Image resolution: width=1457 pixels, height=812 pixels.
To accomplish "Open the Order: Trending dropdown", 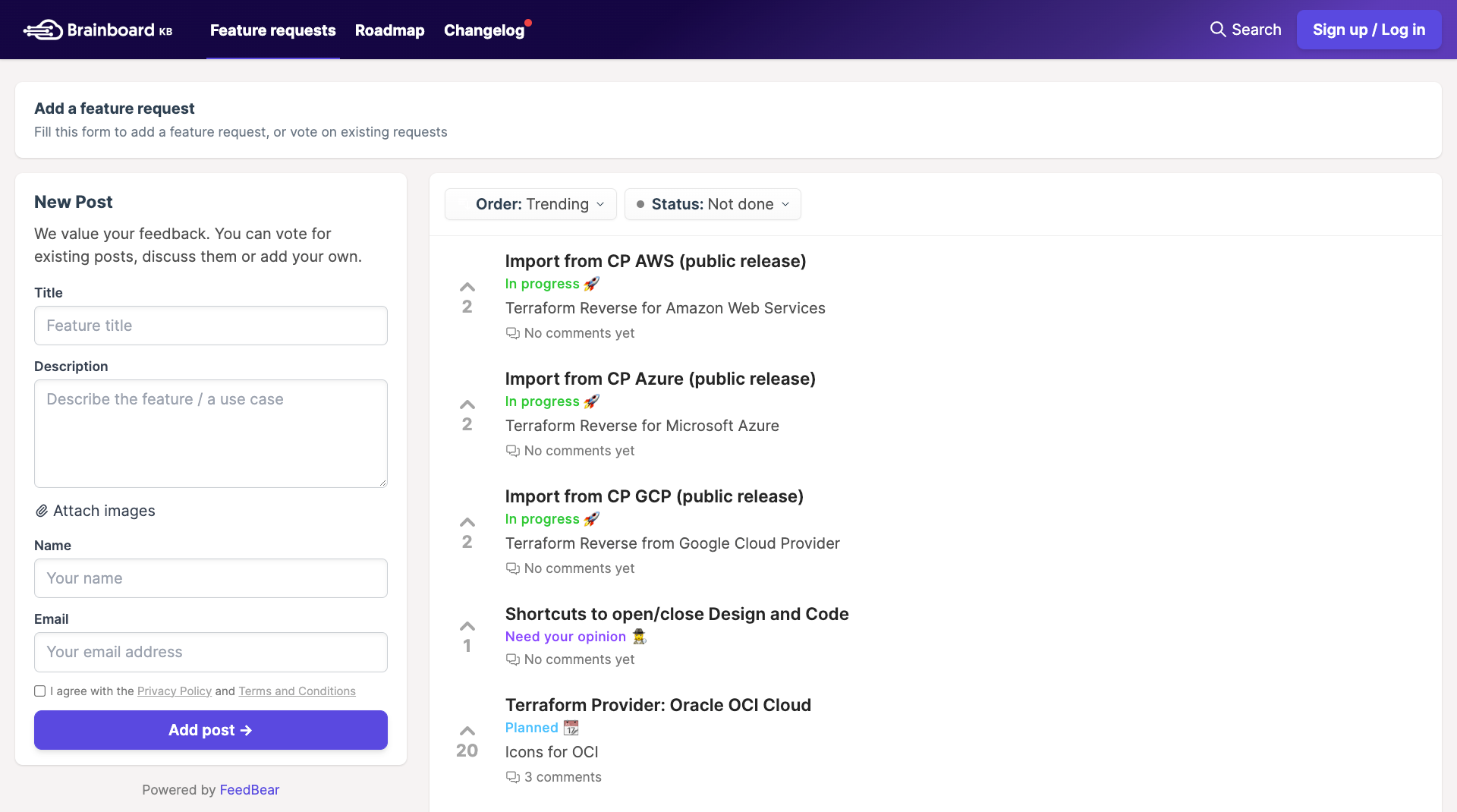I will pyautogui.click(x=530, y=204).
